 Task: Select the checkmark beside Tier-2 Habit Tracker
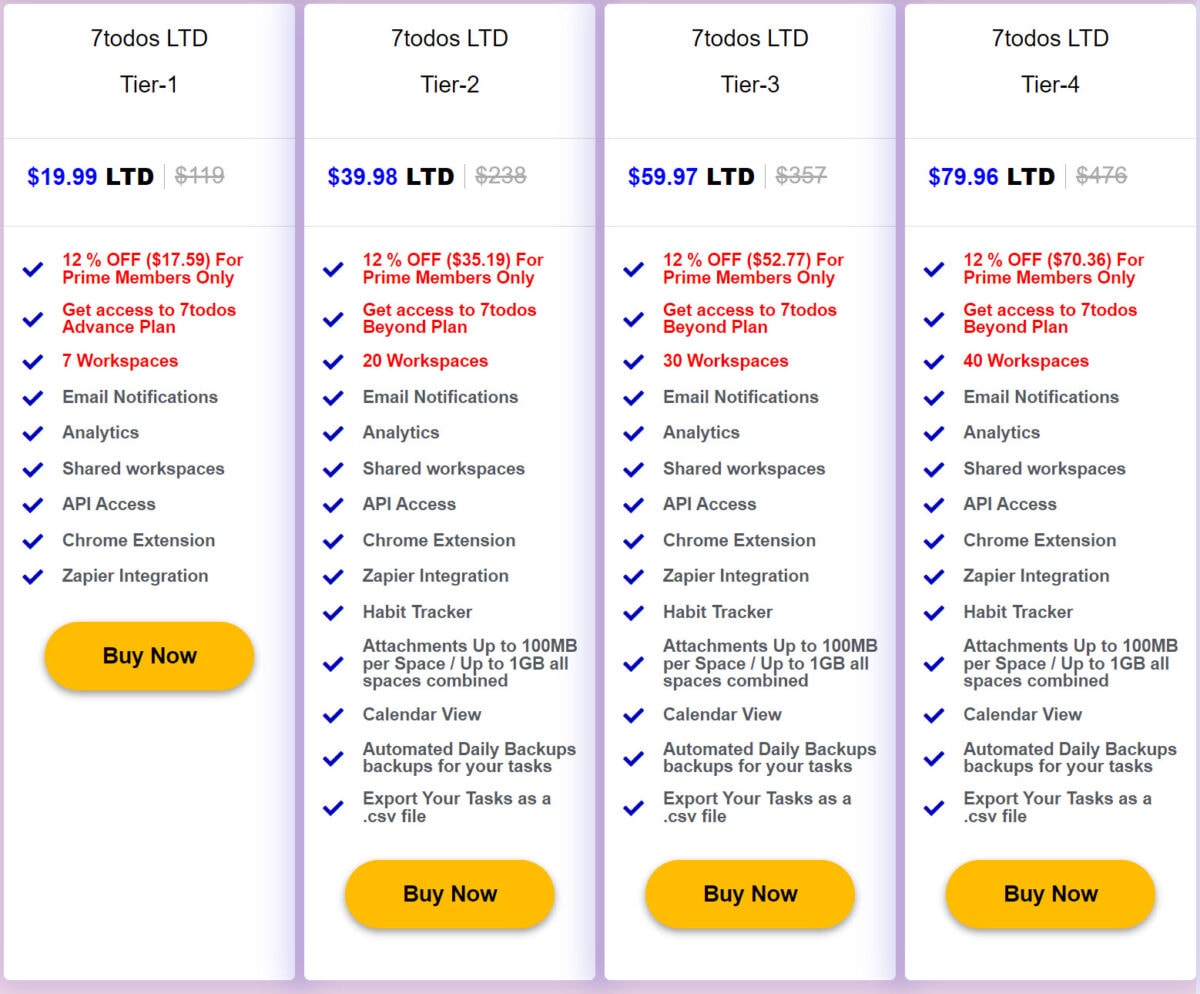click(332, 612)
